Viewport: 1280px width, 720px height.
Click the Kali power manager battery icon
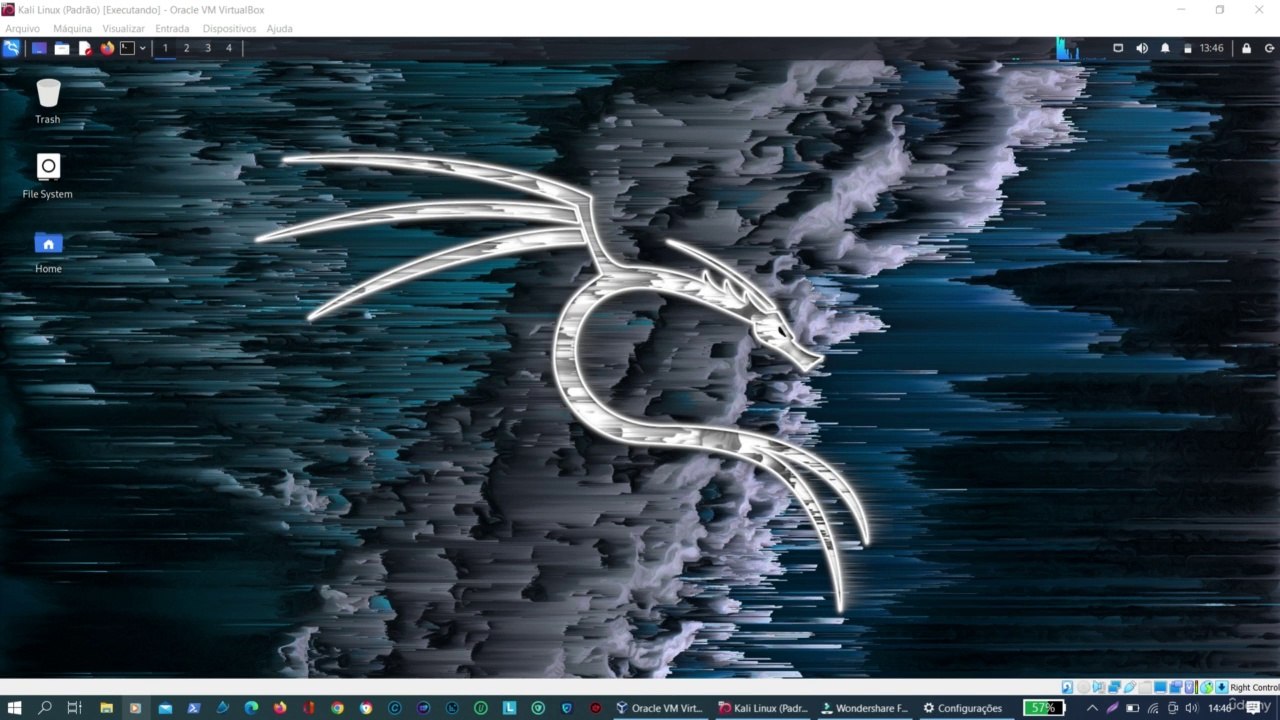1188,48
